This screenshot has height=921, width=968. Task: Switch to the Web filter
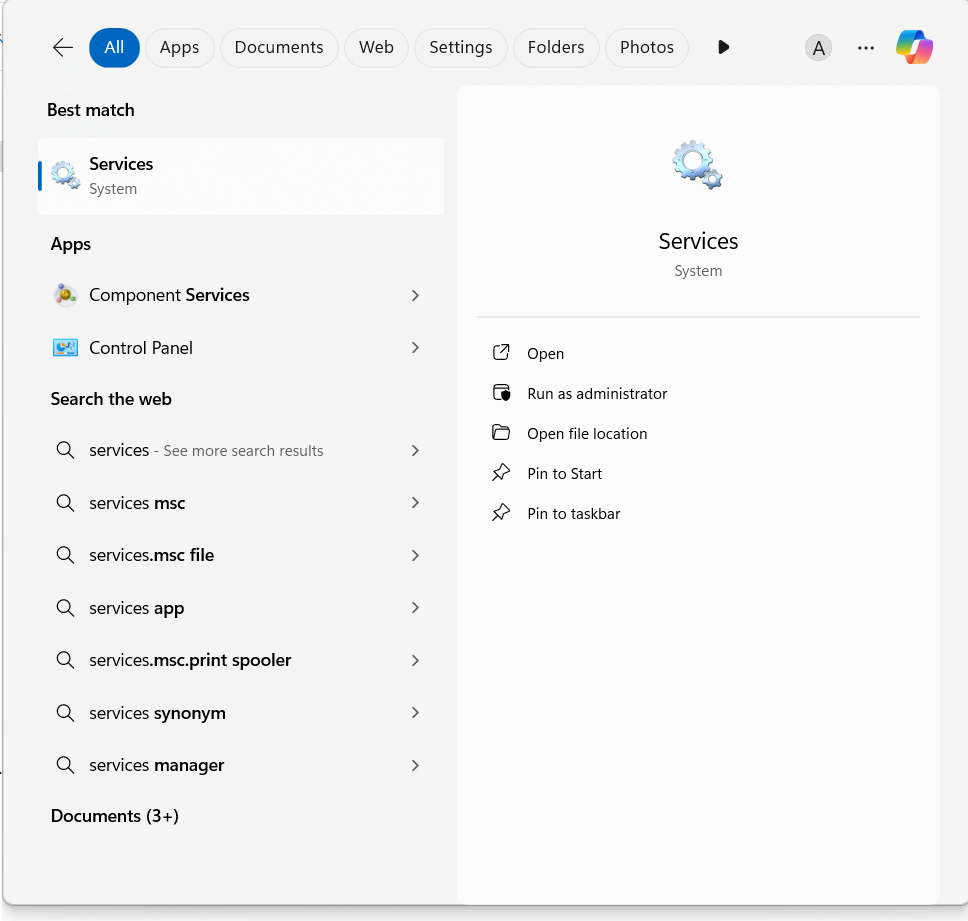click(376, 47)
